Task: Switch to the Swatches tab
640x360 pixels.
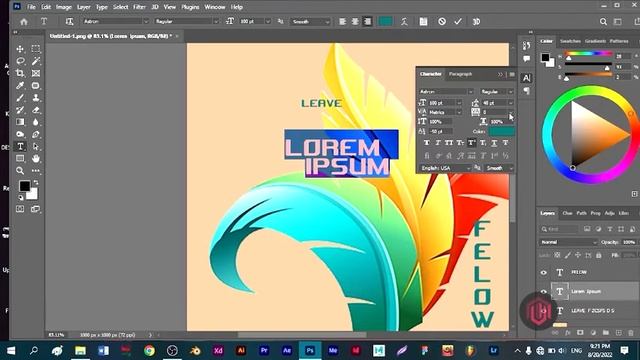Action: pos(570,41)
